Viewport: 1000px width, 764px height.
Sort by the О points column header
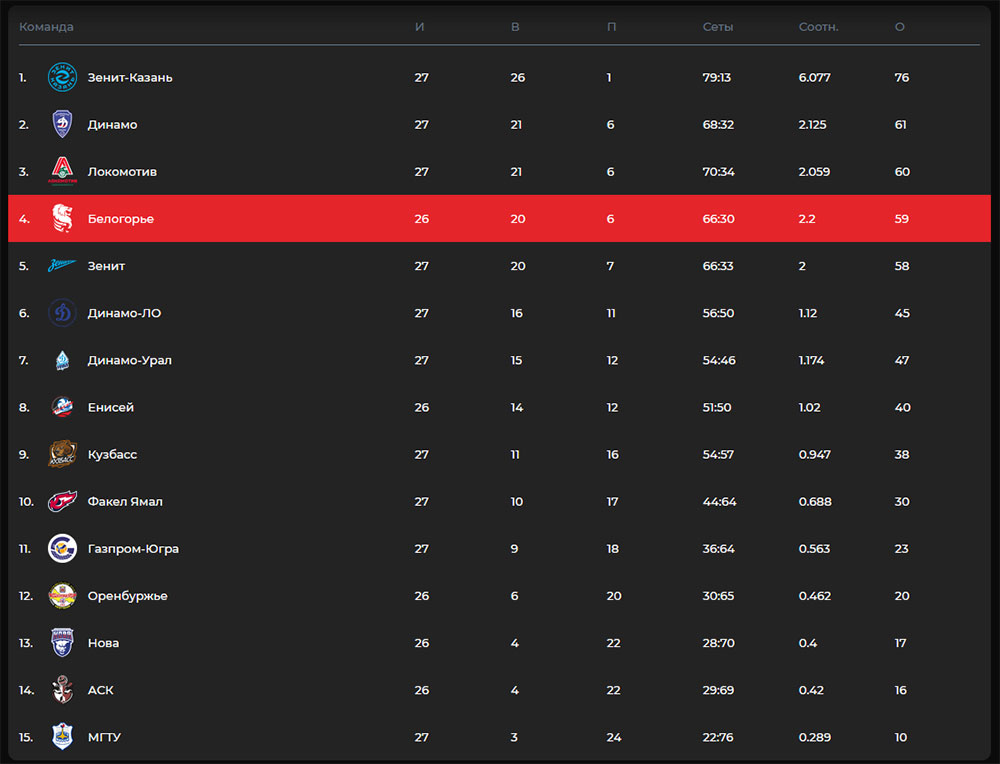coord(900,27)
